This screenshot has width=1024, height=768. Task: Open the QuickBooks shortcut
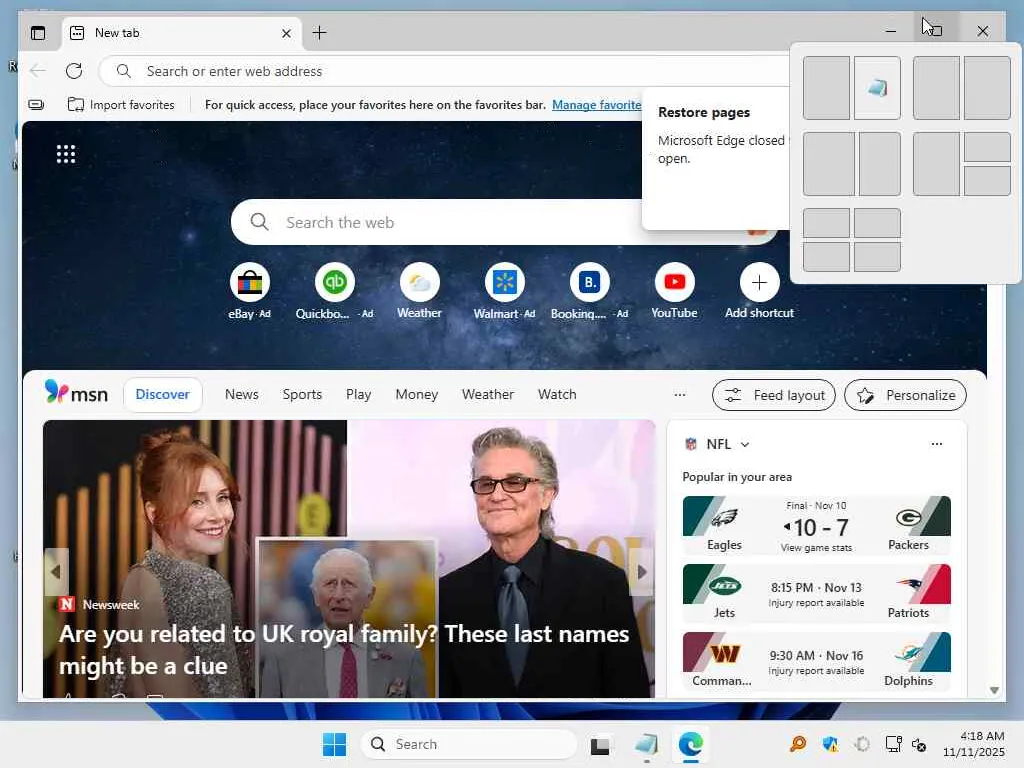coord(334,291)
